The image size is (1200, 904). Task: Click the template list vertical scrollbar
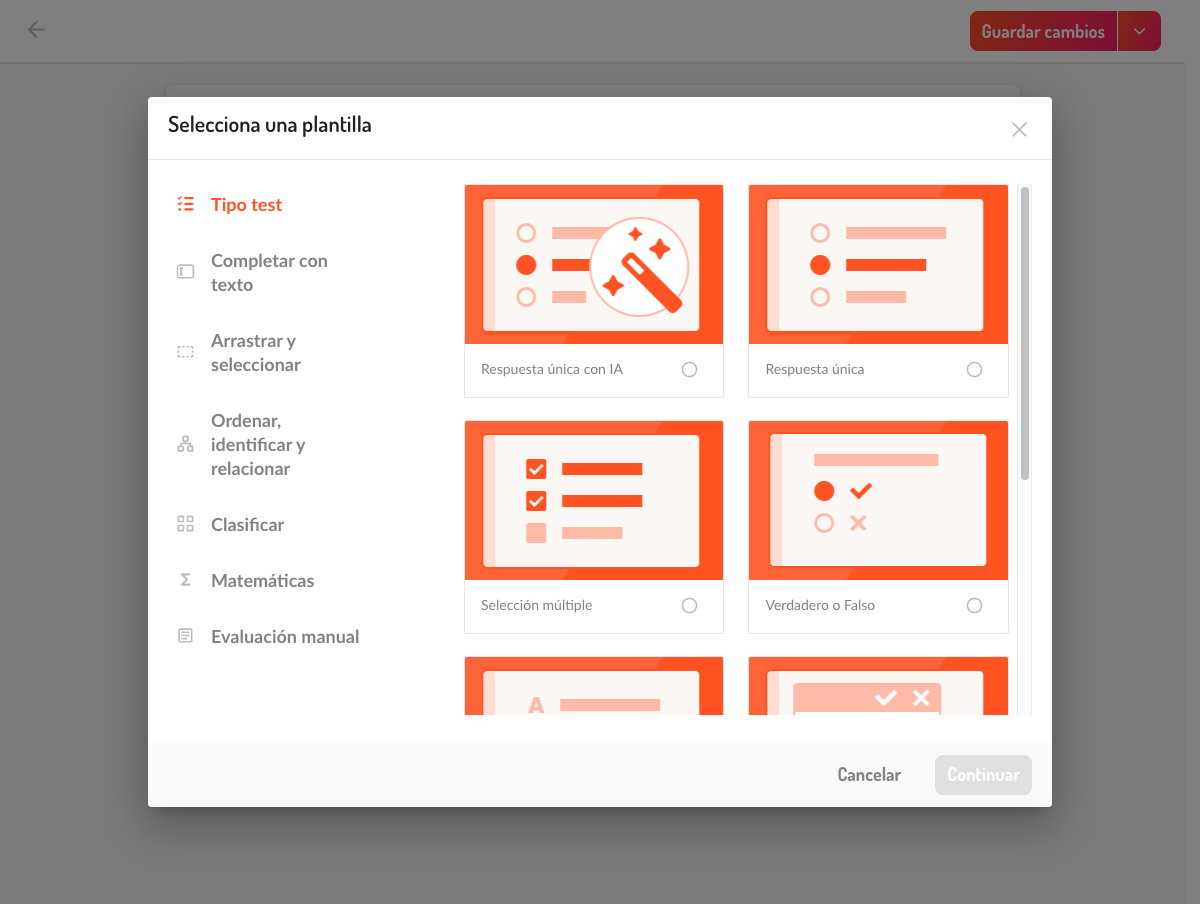click(1025, 333)
